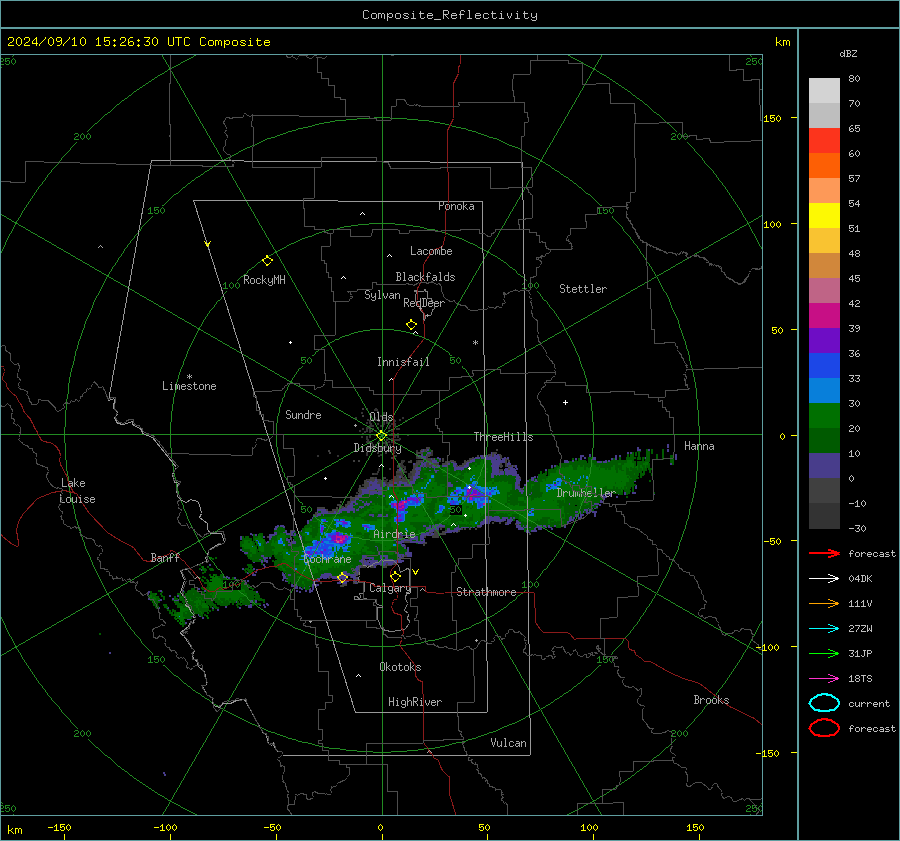Click the yellow diamond marker below Cochrane

pyautogui.click(x=343, y=578)
